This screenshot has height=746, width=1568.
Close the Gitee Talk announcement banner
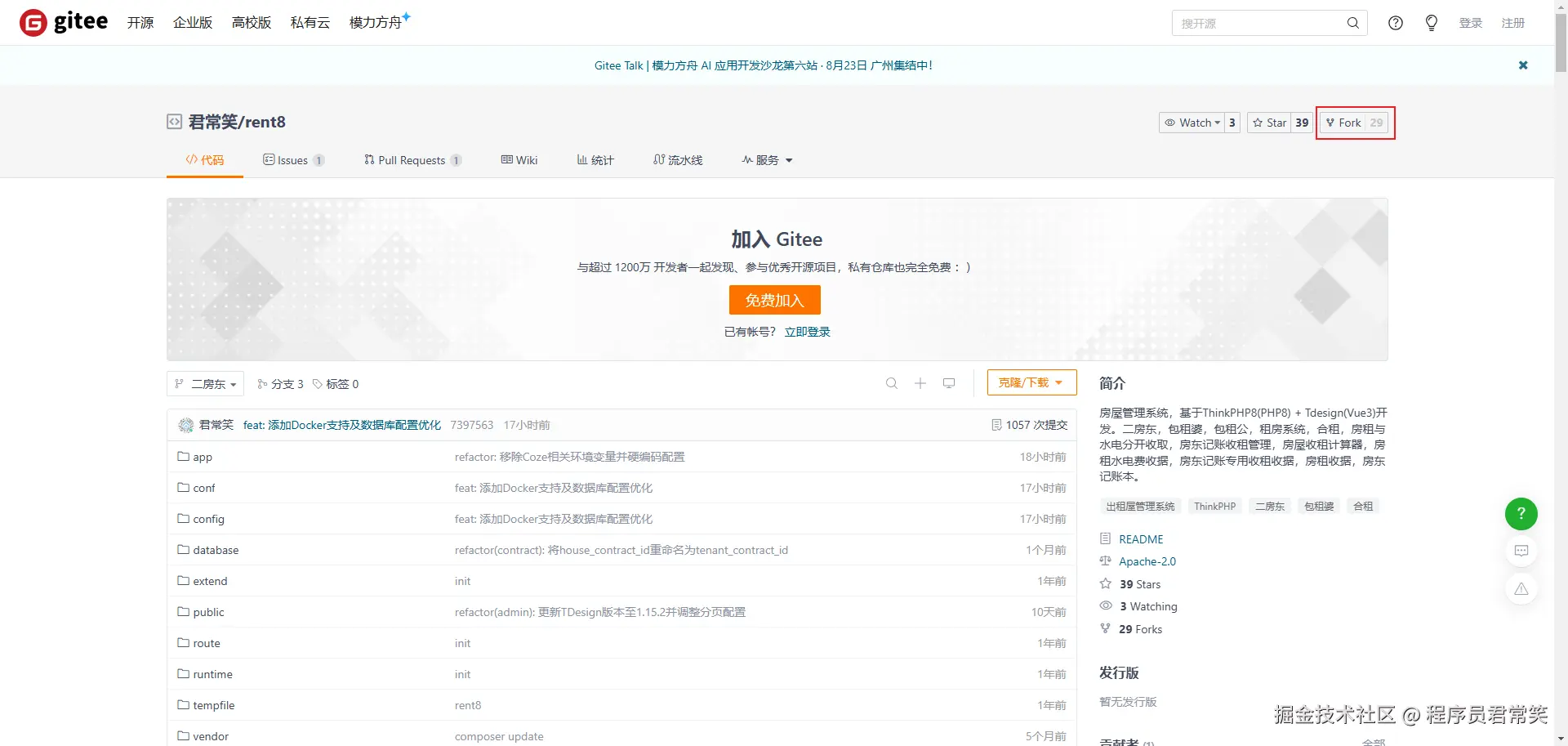click(x=1523, y=65)
